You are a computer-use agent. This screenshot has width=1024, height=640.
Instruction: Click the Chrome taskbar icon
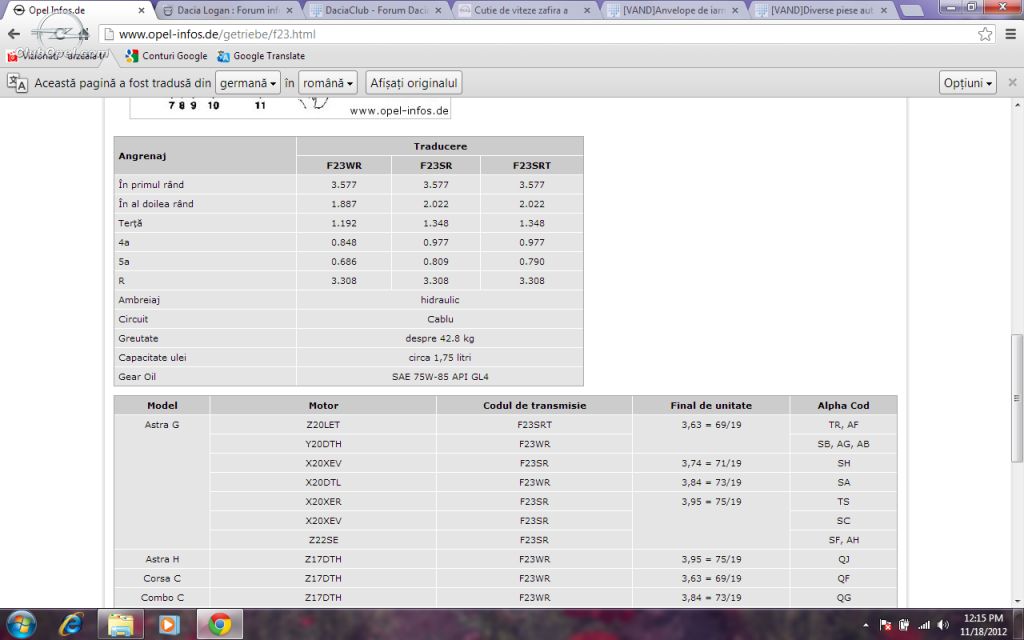(x=220, y=624)
